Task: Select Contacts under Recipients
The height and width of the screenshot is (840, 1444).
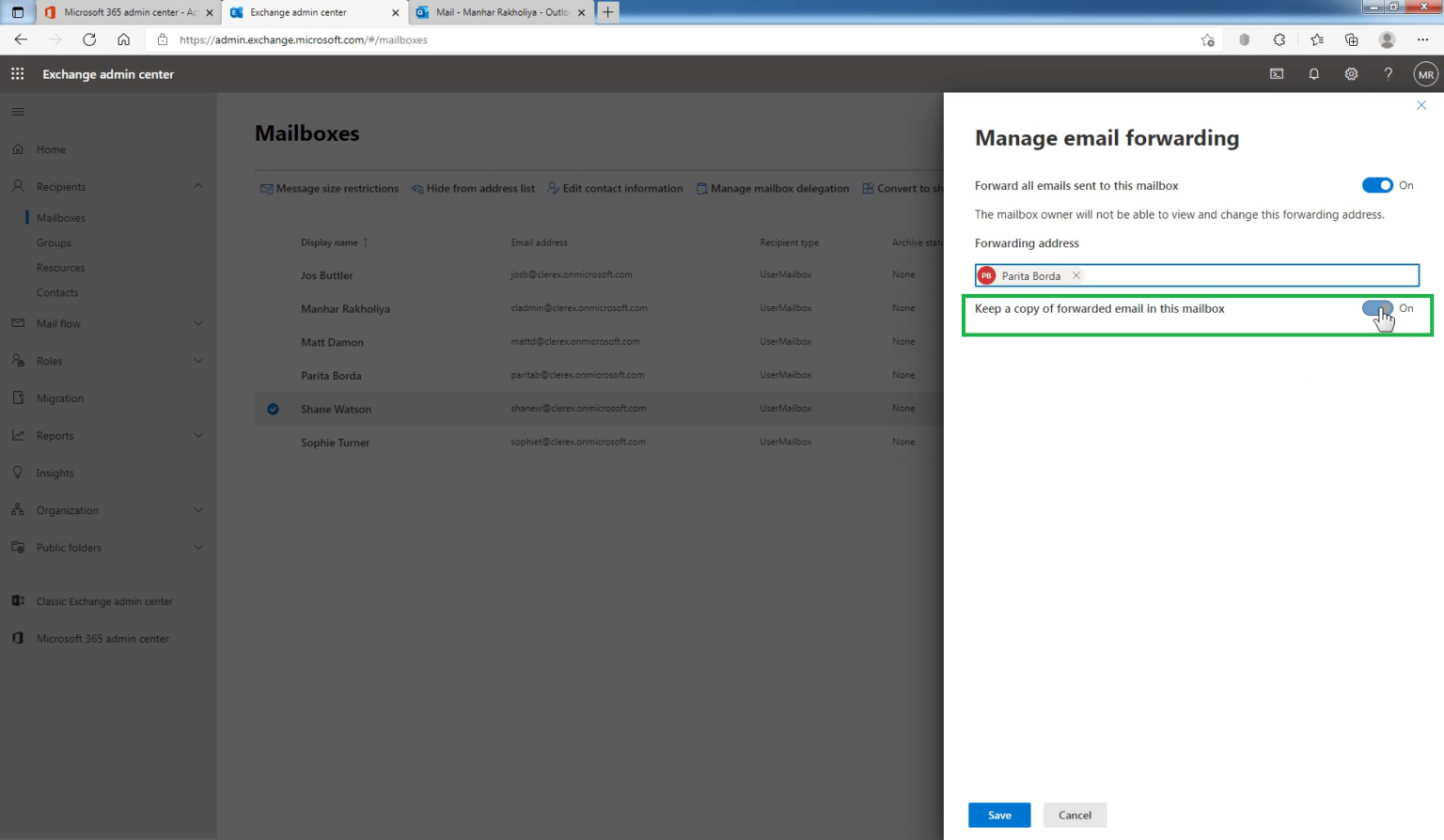Action: [57, 292]
